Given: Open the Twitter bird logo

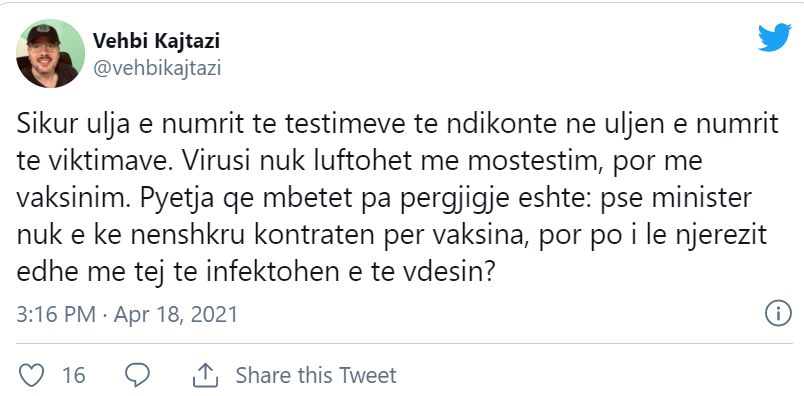Looking at the screenshot, I should 775,37.
